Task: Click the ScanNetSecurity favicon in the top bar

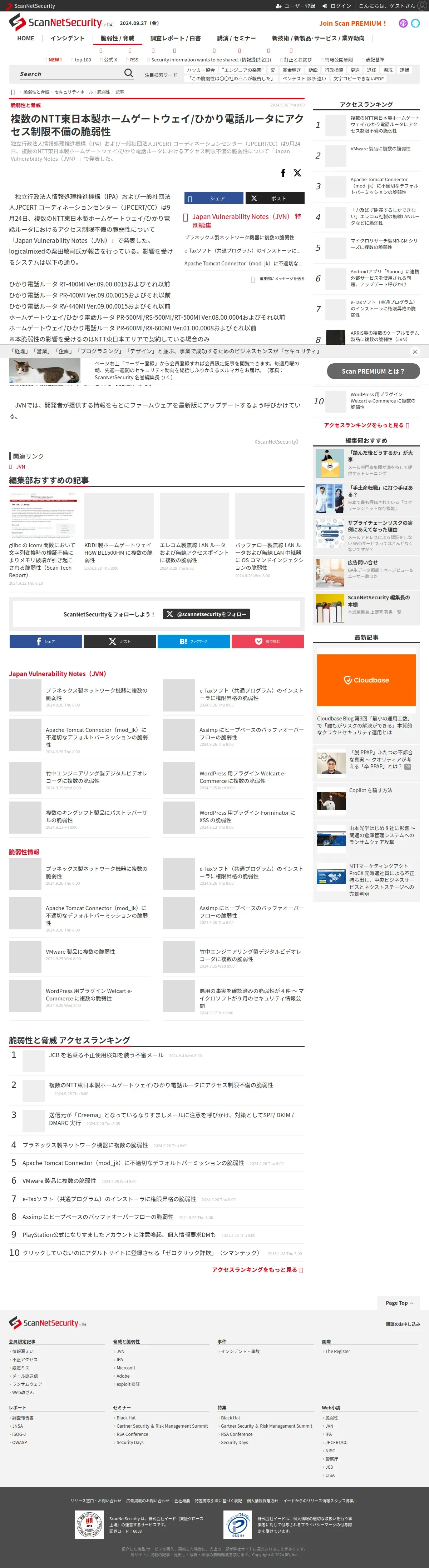Action: pyautogui.click(x=9, y=6)
